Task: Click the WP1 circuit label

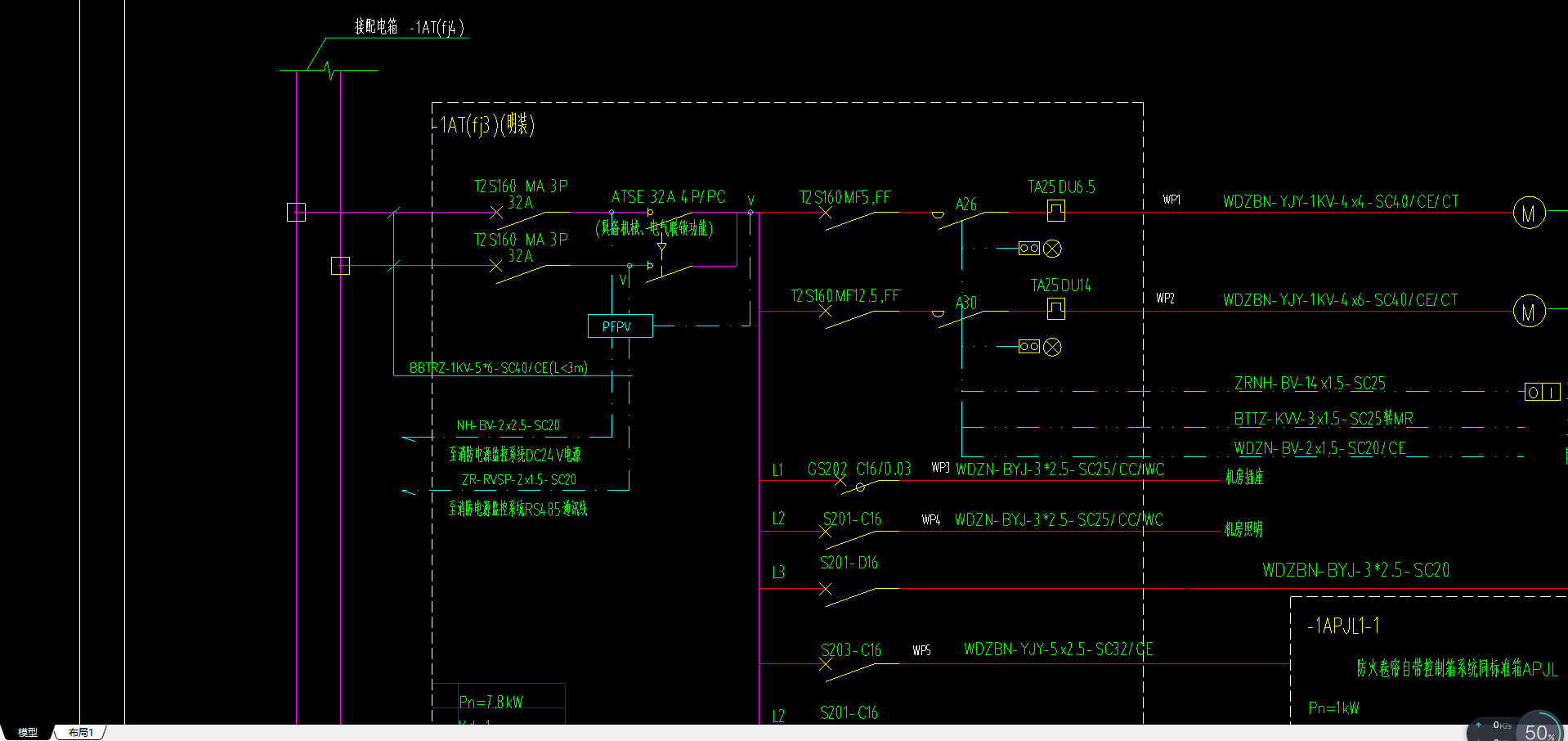Action: pyautogui.click(x=1172, y=200)
